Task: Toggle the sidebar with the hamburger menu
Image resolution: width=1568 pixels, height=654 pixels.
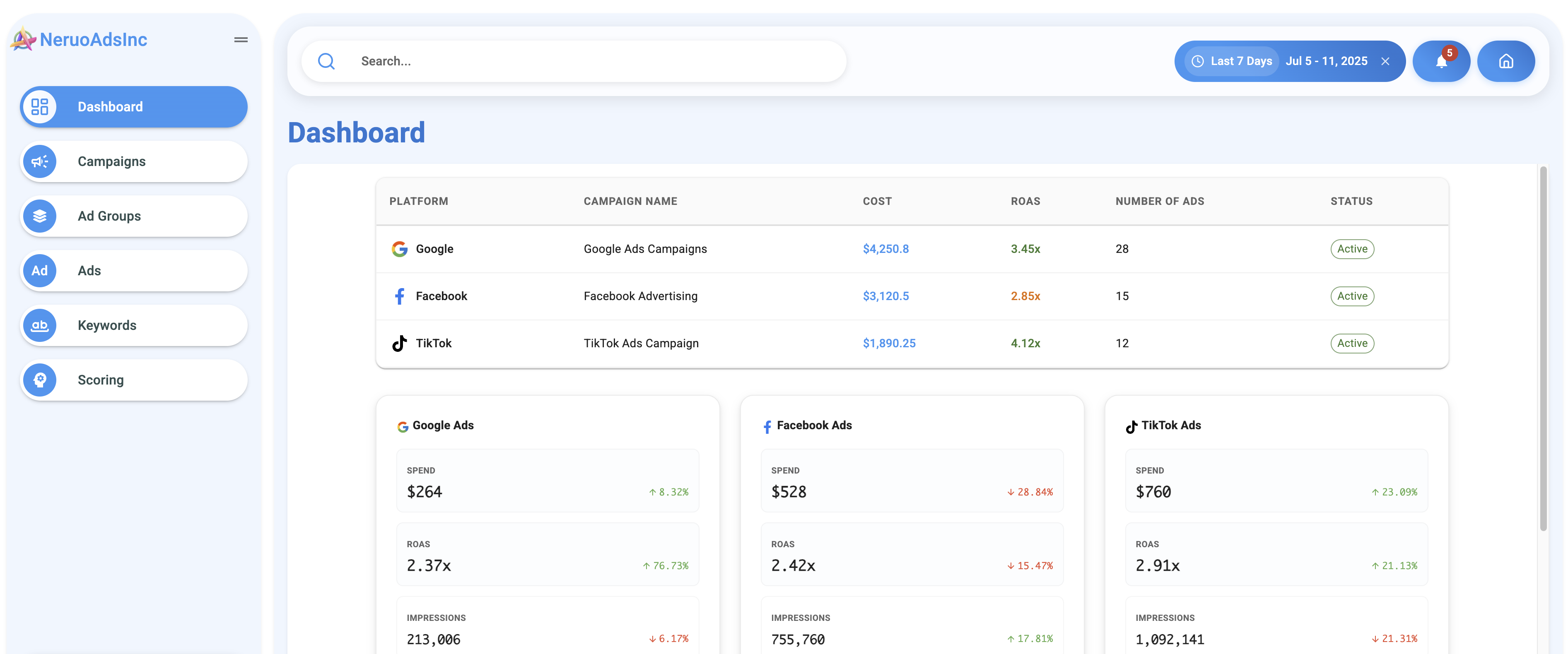Action: (x=241, y=40)
